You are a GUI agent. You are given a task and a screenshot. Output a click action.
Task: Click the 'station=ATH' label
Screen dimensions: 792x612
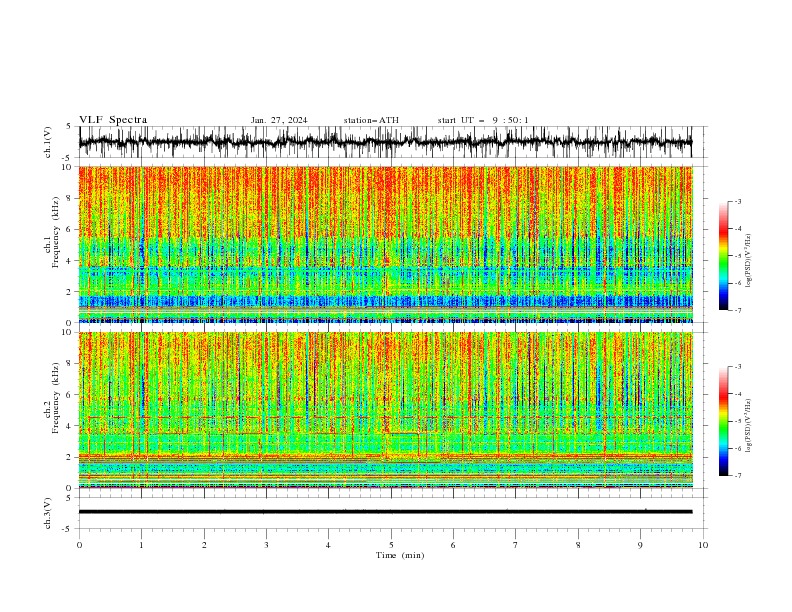[x=371, y=120]
